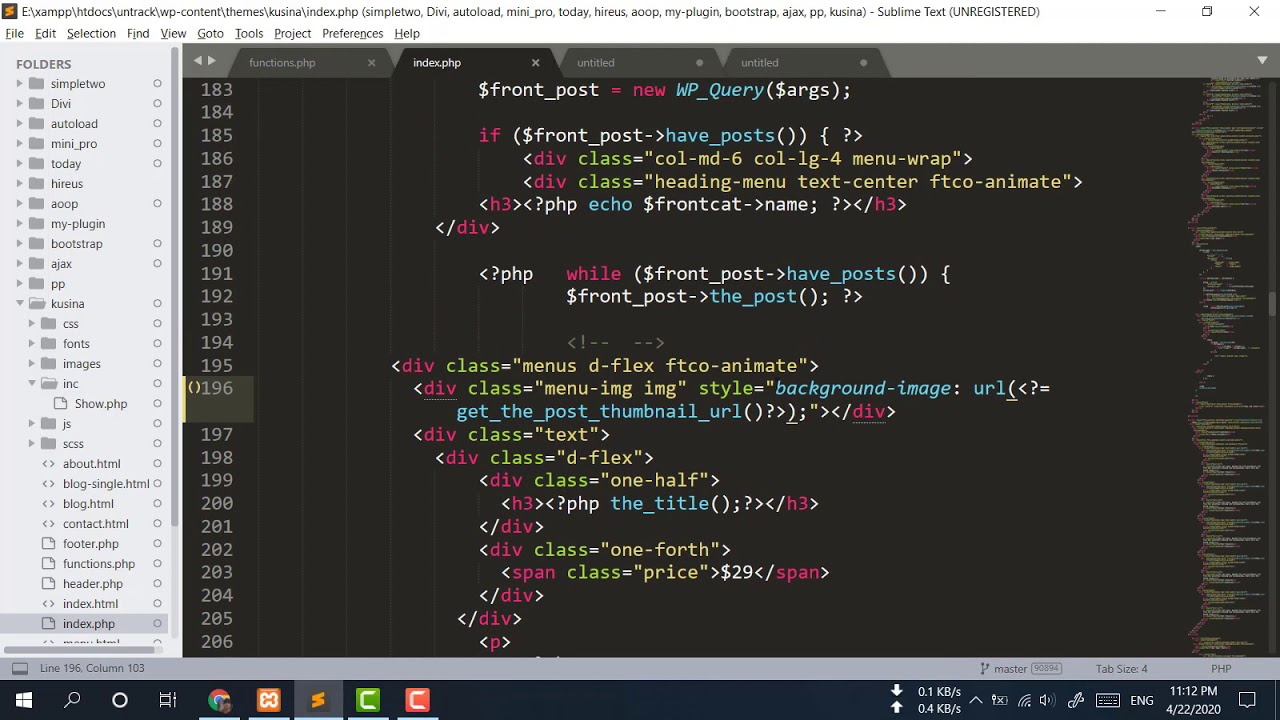
Task: Click the minimap code overview
Action: point(1227,367)
